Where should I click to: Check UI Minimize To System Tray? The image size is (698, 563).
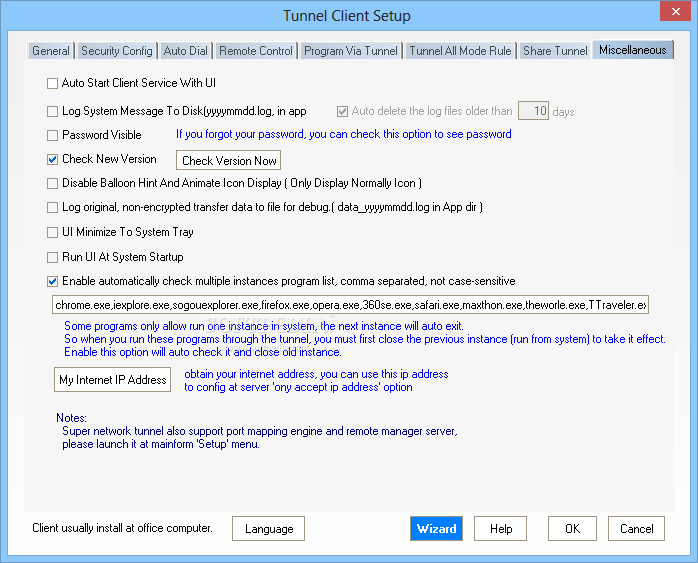point(53,232)
